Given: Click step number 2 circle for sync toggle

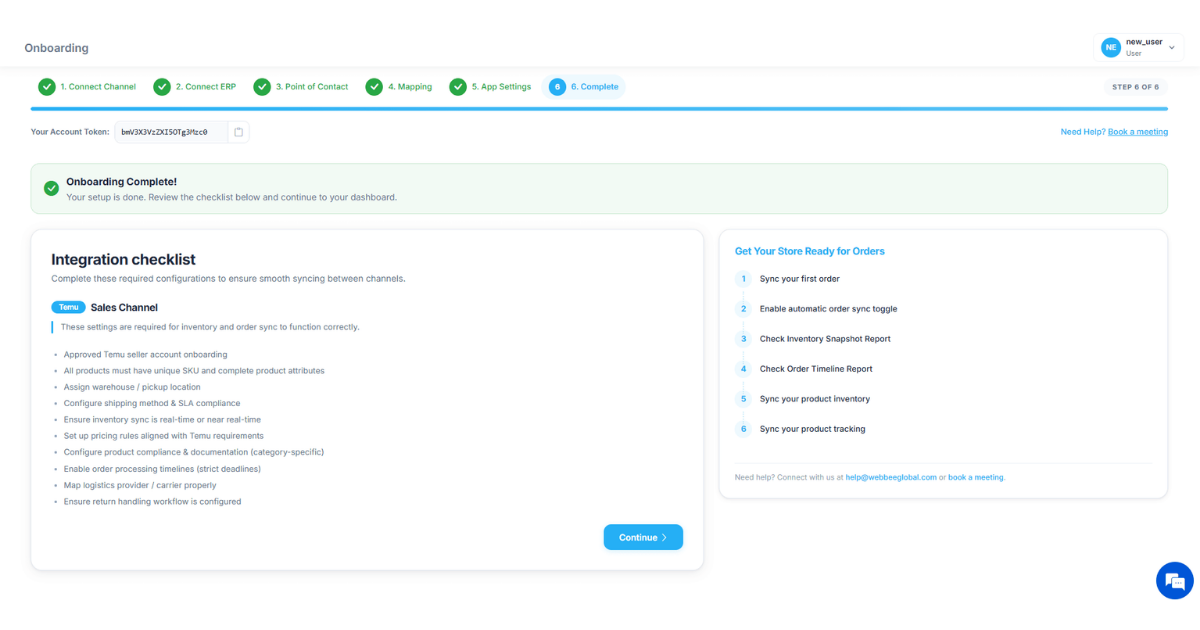Looking at the screenshot, I should (743, 309).
